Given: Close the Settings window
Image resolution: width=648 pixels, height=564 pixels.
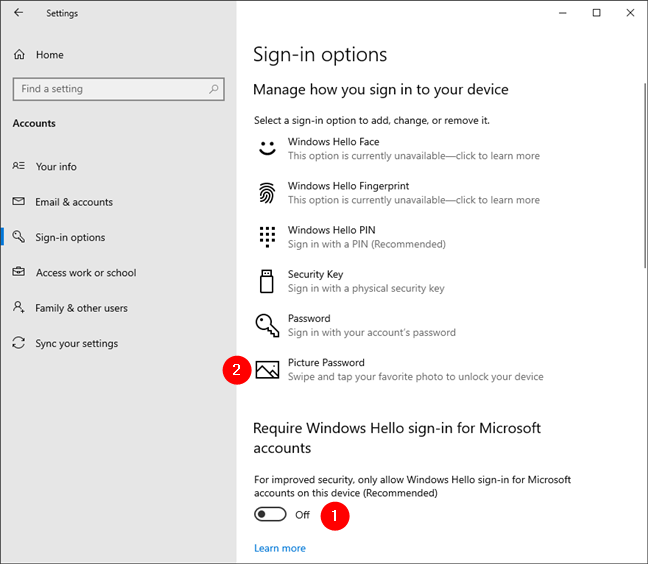Looking at the screenshot, I should pos(630,13).
